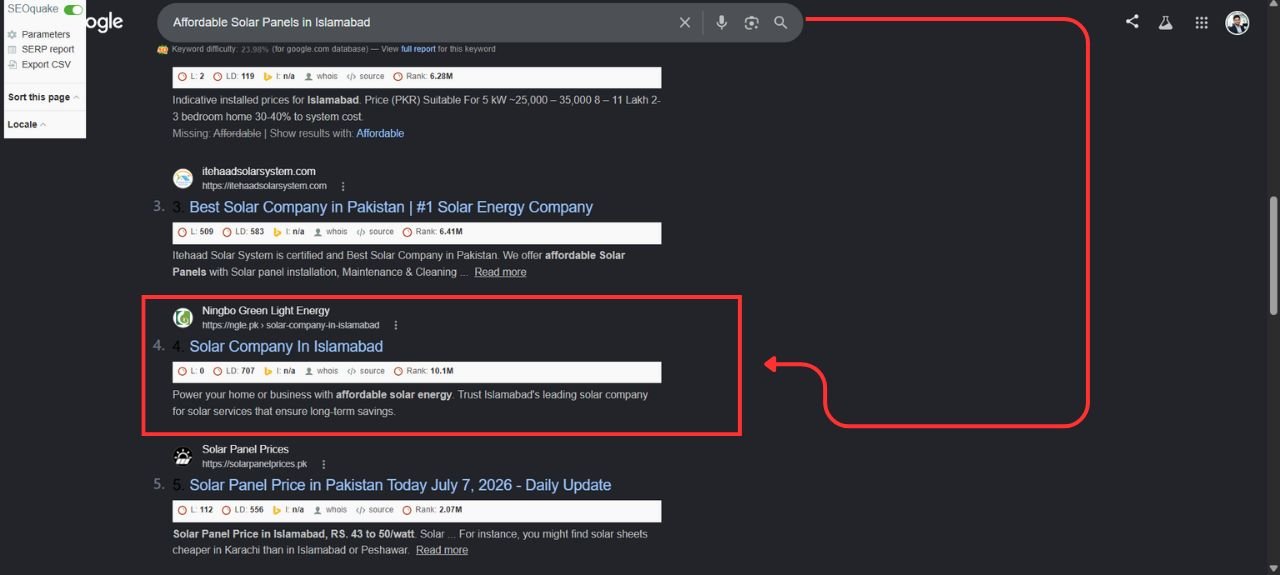
Task: Click Read more under Solar Panel Price snippet
Action: tap(442, 550)
